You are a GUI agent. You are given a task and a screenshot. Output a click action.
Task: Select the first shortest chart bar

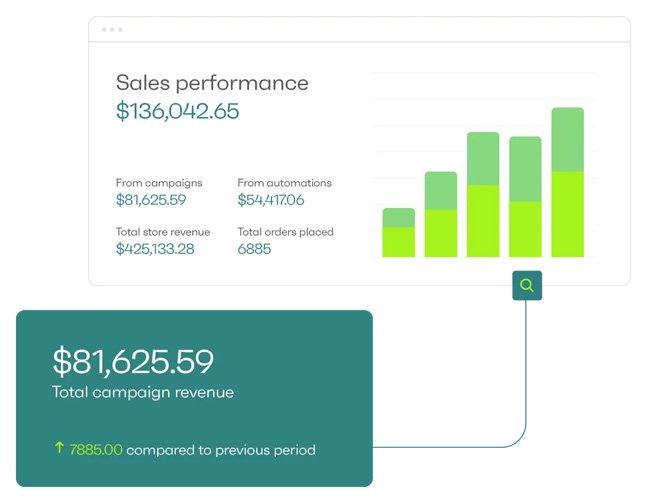pos(398,233)
